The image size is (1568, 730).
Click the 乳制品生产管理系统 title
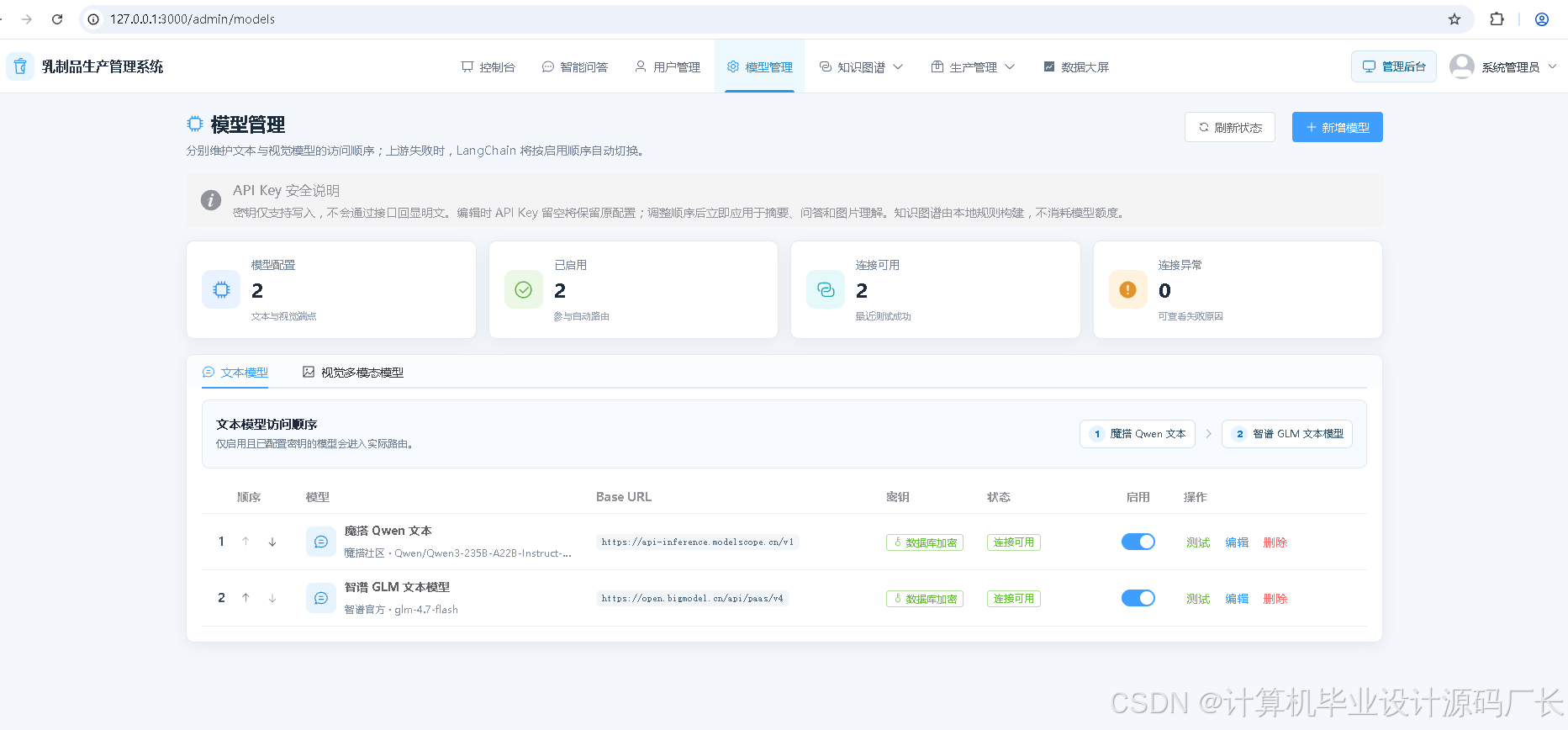coord(103,67)
